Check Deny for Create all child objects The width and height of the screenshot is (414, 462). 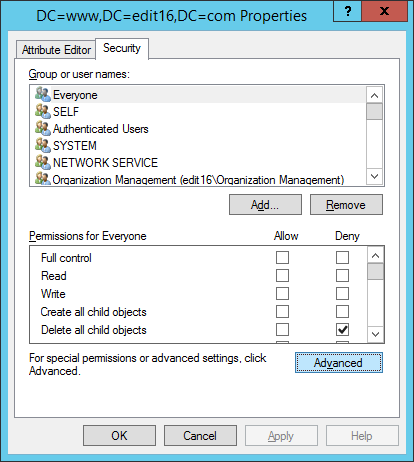click(x=342, y=312)
